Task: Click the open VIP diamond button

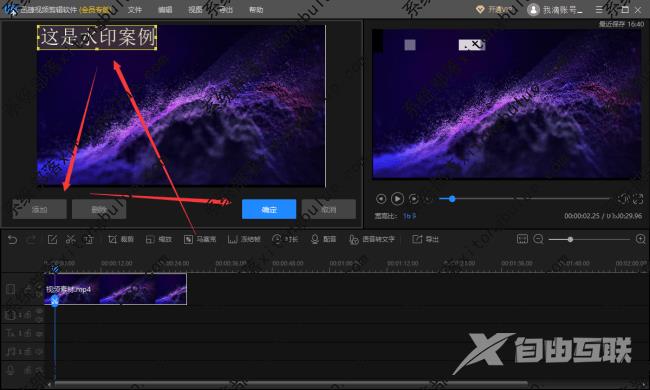Action: [x=494, y=10]
